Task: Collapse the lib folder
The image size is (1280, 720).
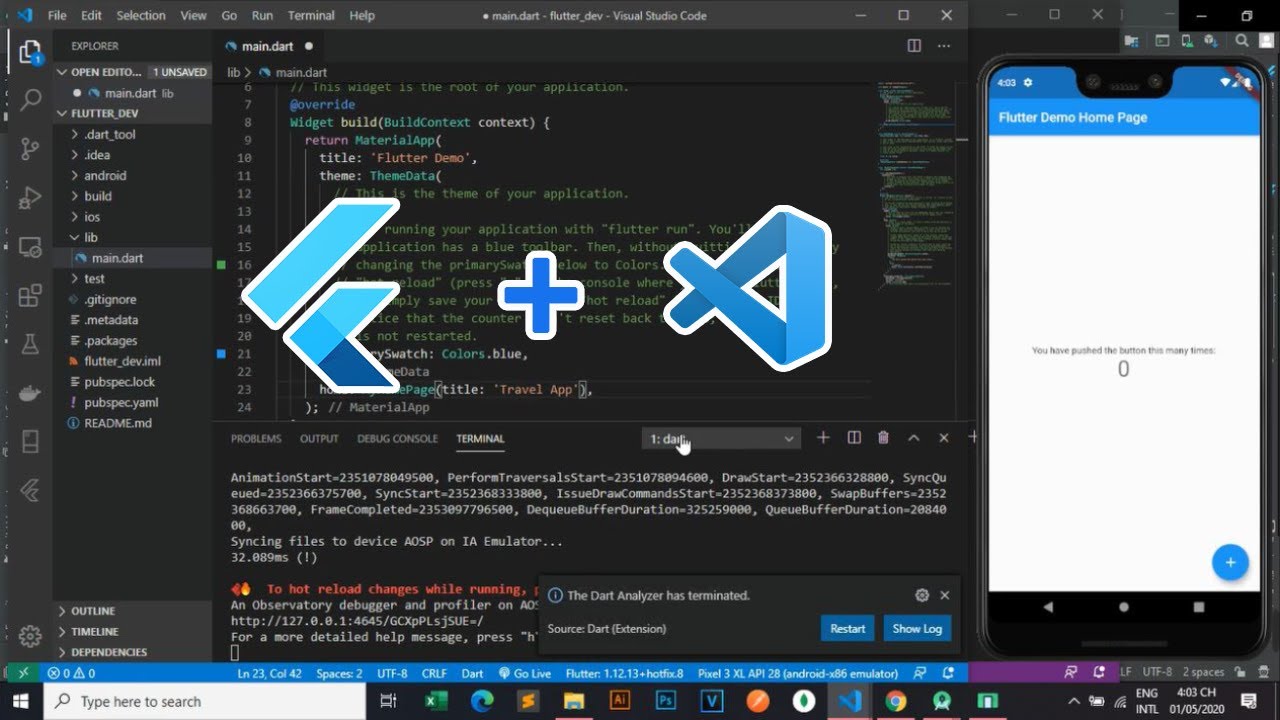Action: pyautogui.click(x=90, y=238)
